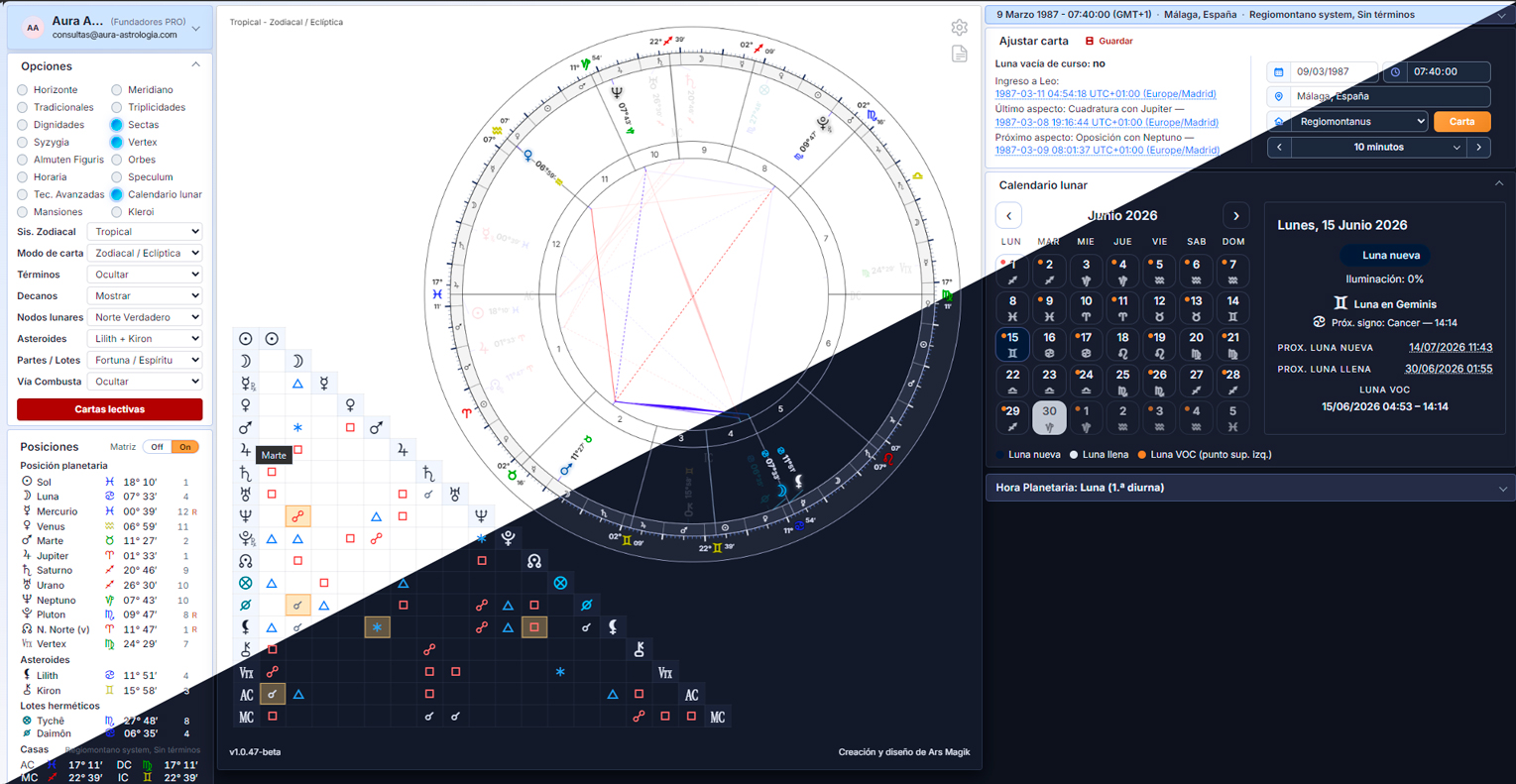Viewport: 1516px width, 784px height.
Task: Click the AA account avatar
Action: tap(33, 28)
